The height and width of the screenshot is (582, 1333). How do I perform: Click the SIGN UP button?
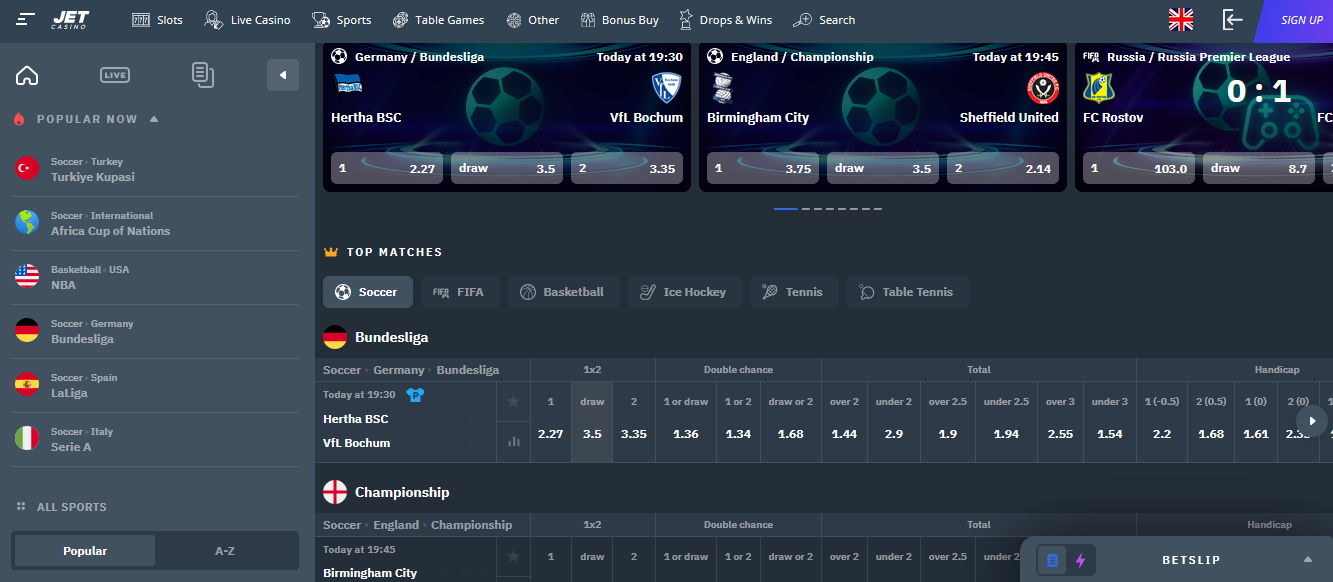[x=1300, y=20]
